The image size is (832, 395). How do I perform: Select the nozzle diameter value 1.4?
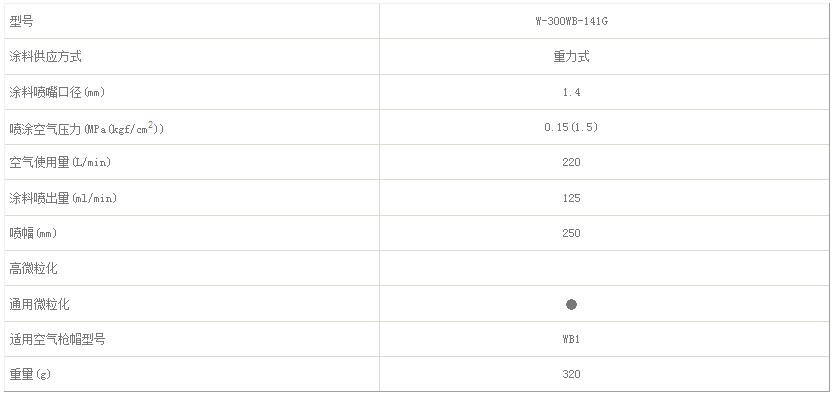click(571, 92)
